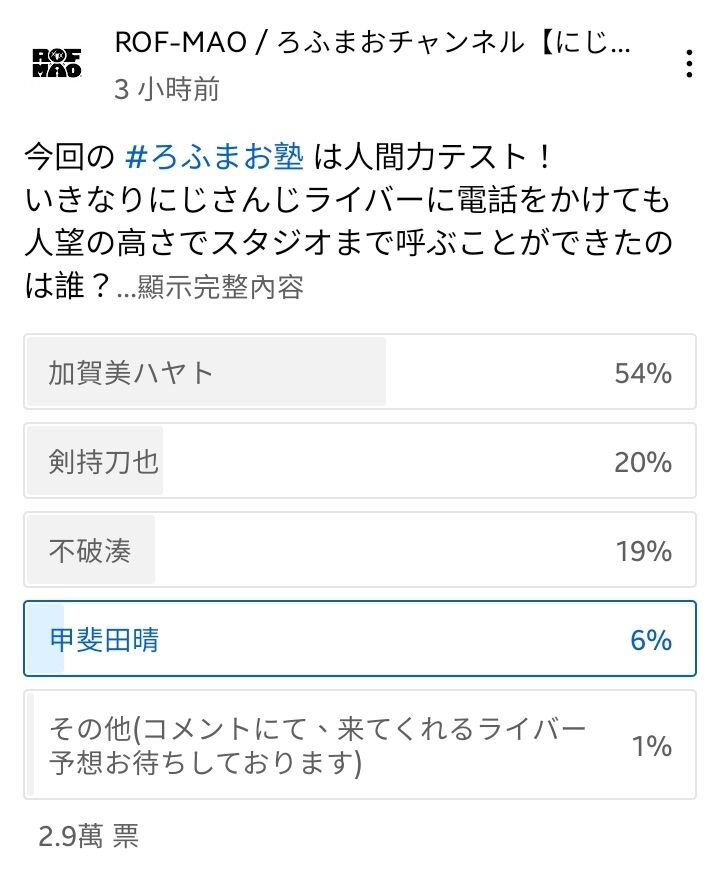Open the #ろふまお塾 hashtag link
Viewport: 719px width, 872px height.
215,157
